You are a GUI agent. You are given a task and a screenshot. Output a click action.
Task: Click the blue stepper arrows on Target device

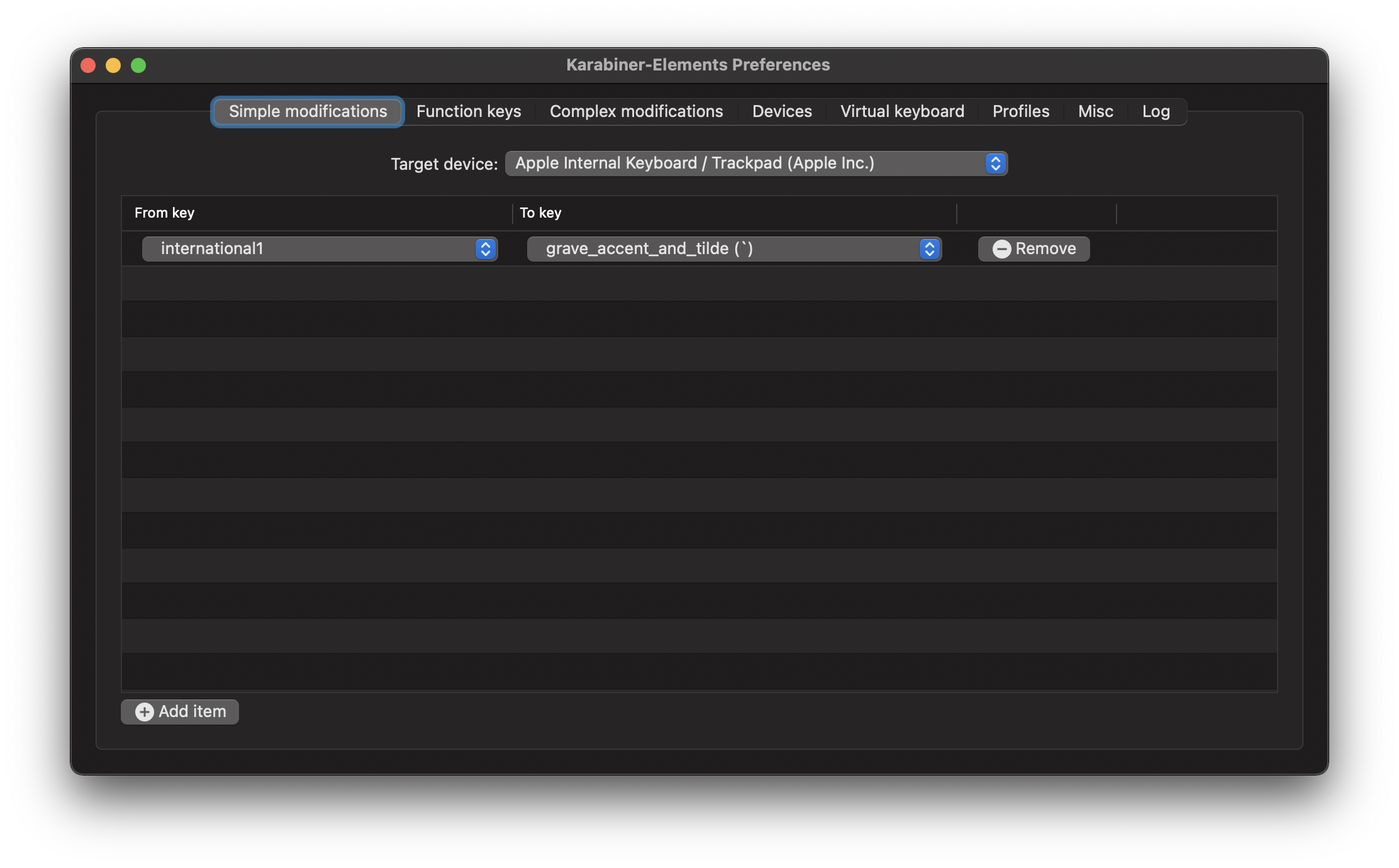click(x=995, y=164)
